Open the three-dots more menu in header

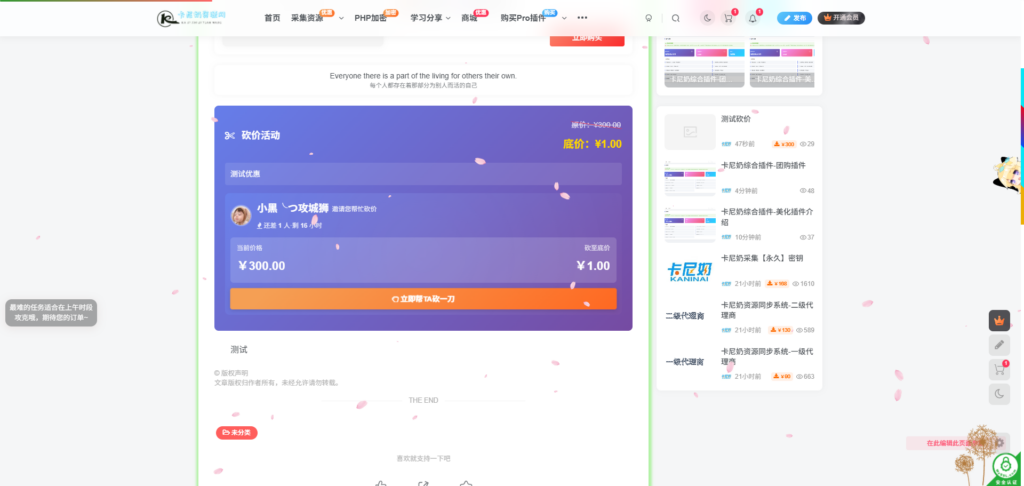coord(583,18)
